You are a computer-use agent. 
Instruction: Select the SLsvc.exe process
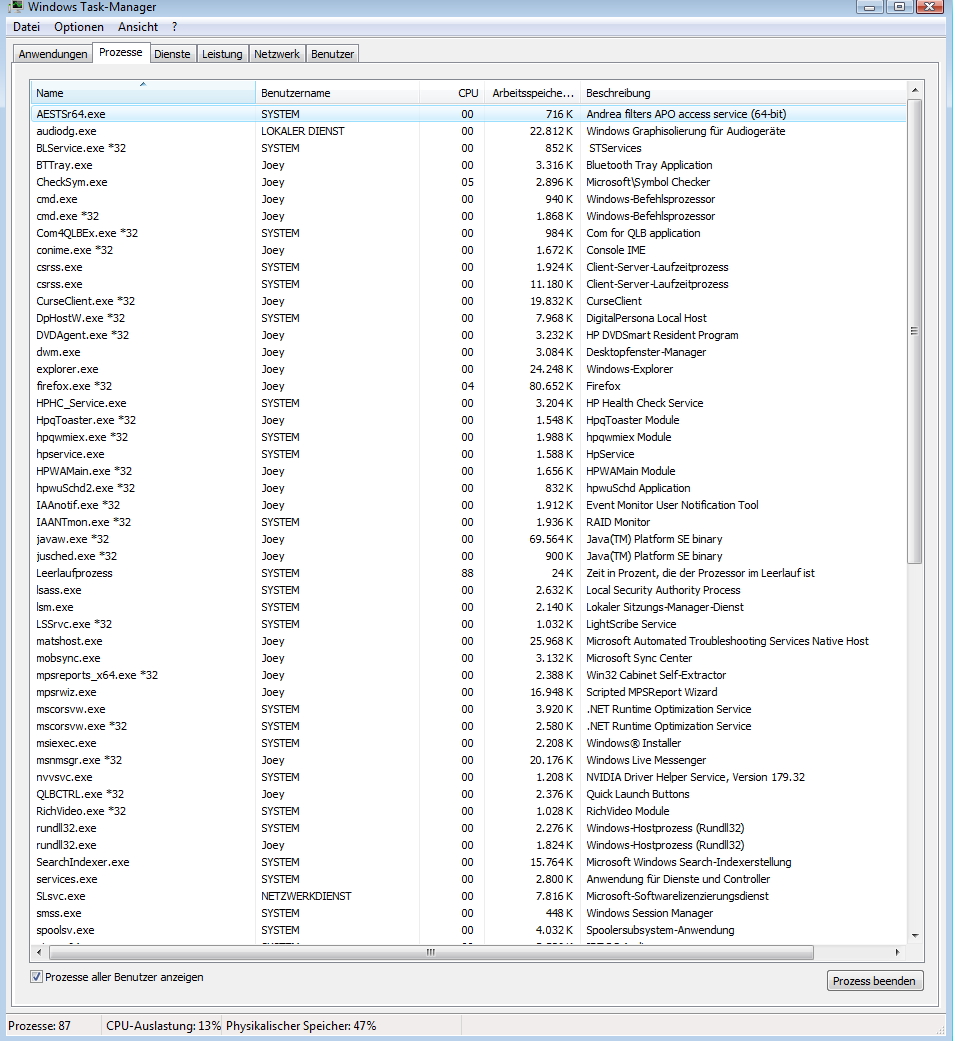coord(469,896)
